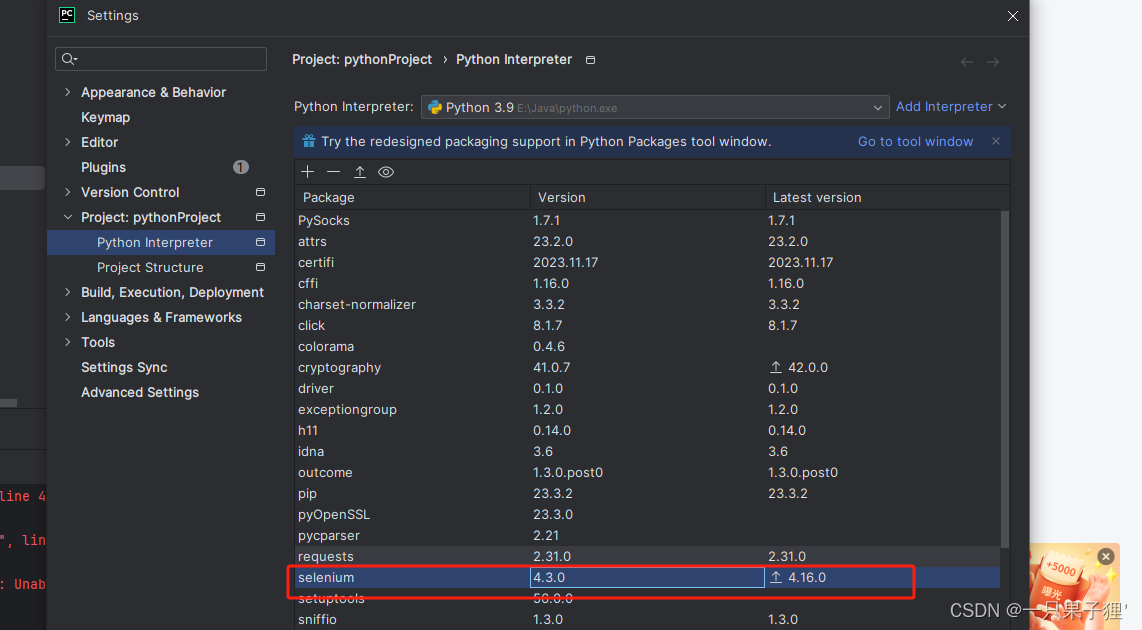Close the CSDN promo popup

(x=1106, y=556)
